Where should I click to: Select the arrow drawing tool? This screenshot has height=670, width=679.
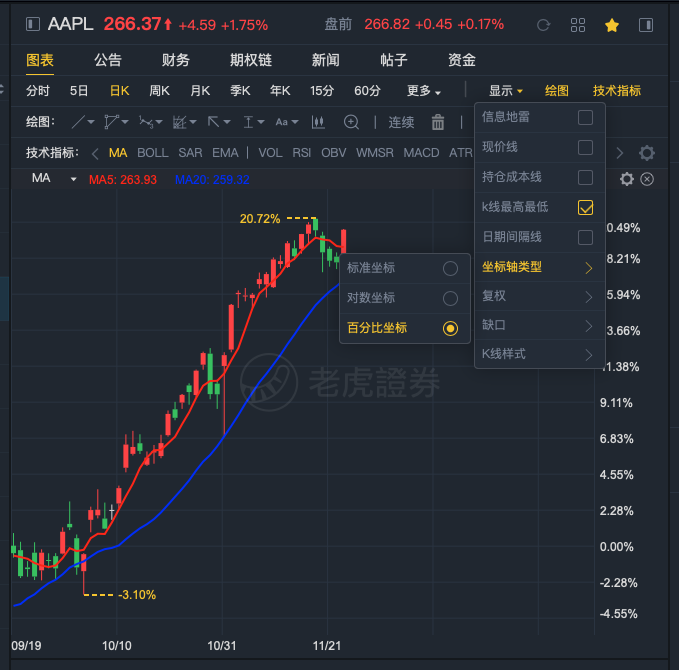point(213,122)
